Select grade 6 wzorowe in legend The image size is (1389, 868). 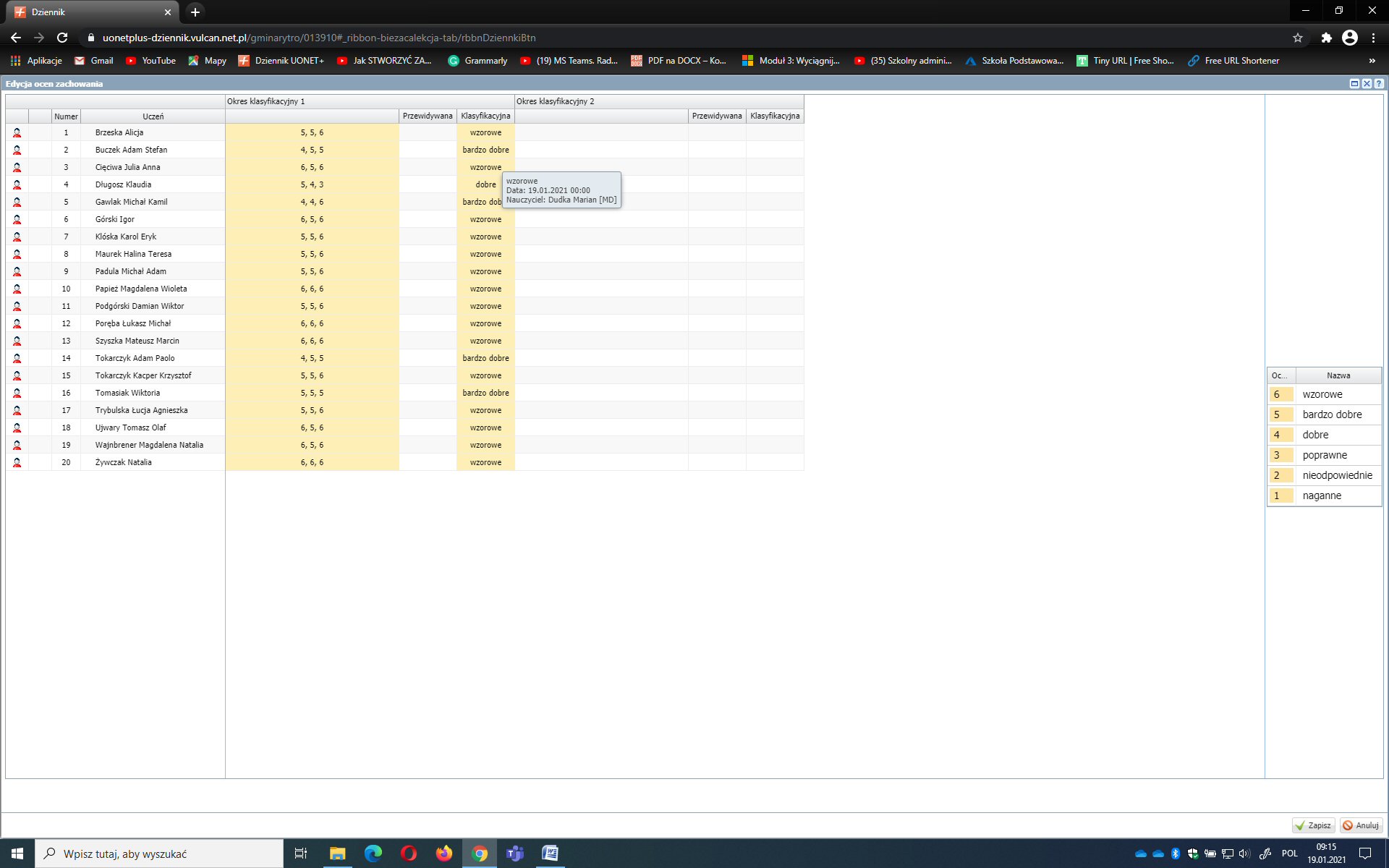click(x=1322, y=394)
